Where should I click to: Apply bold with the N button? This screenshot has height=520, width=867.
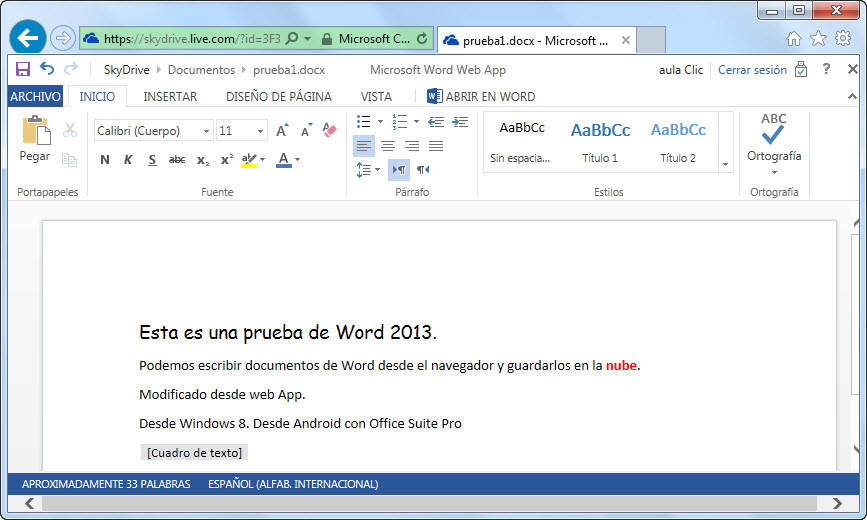pos(105,160)
